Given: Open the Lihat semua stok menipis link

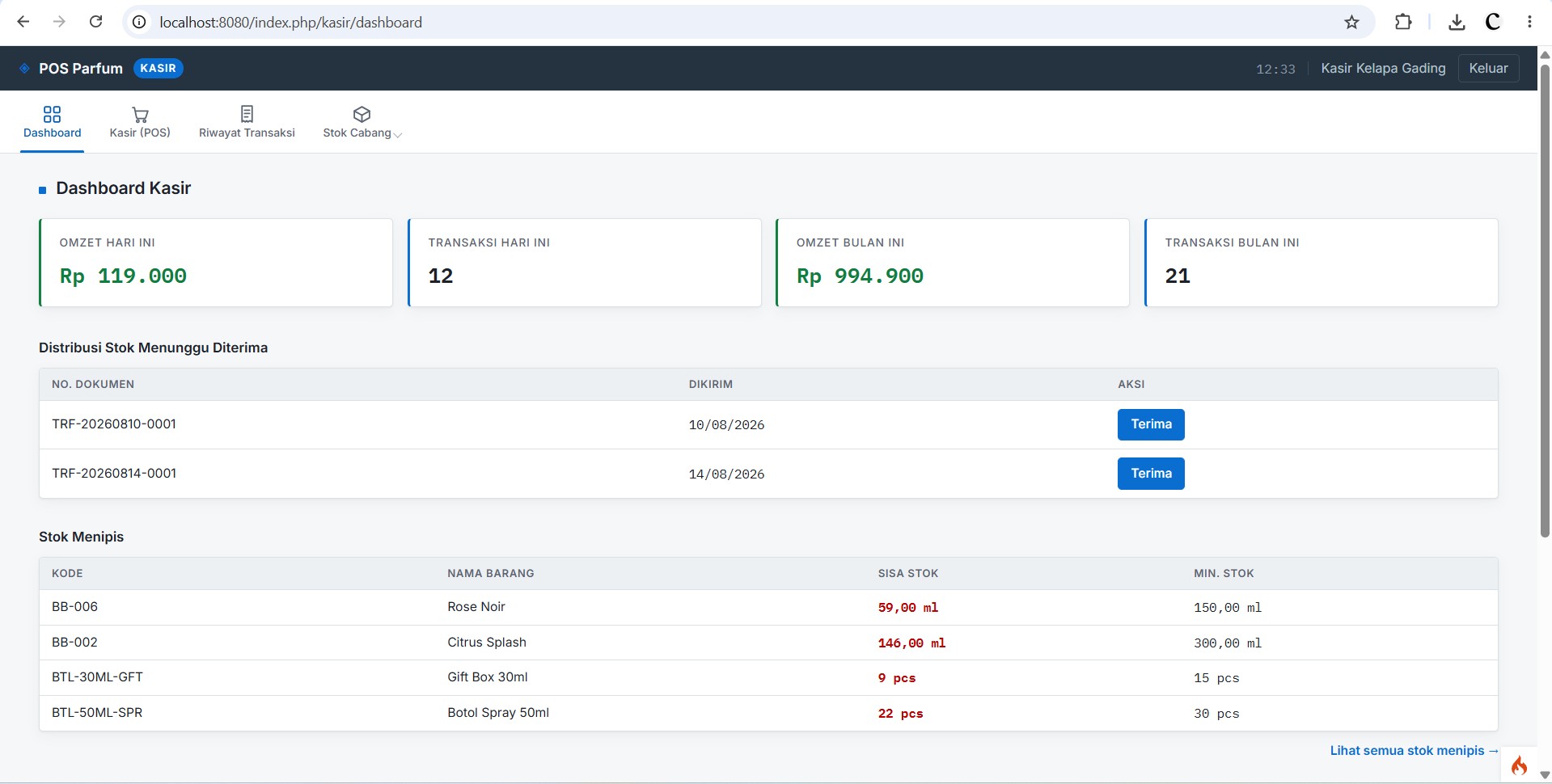Looking at the screenshot, I should pyautogui.click(x=1414, y=751).
